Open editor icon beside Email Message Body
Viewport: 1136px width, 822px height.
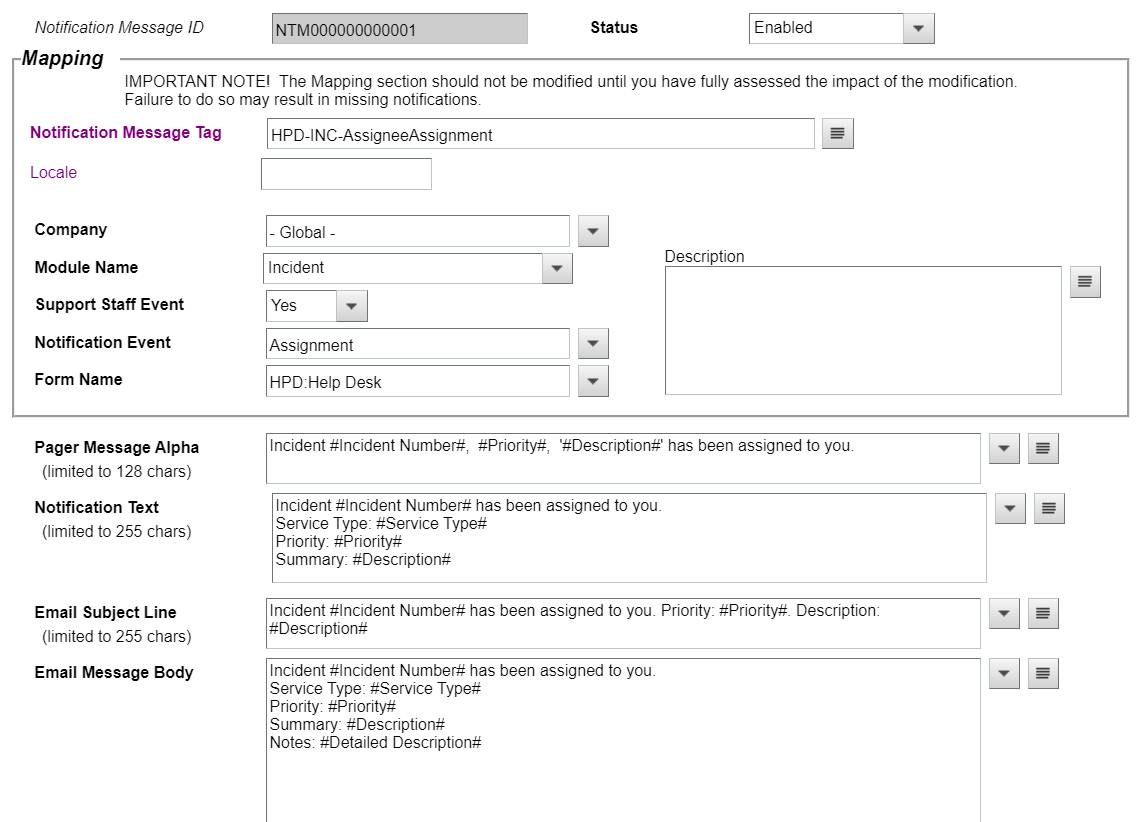tap(1043, 674)
